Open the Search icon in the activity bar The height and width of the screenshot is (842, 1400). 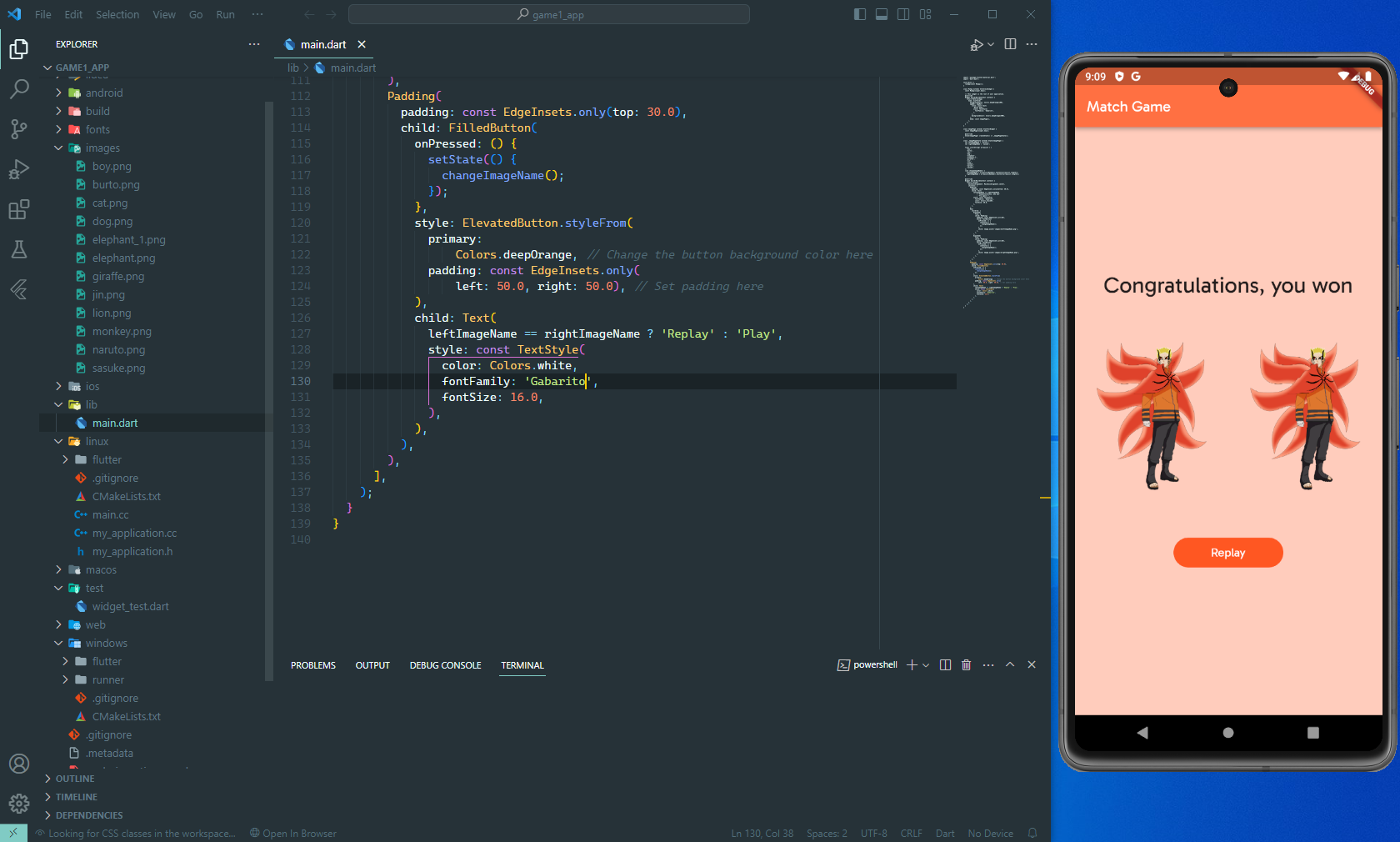[x=18, y=89]
